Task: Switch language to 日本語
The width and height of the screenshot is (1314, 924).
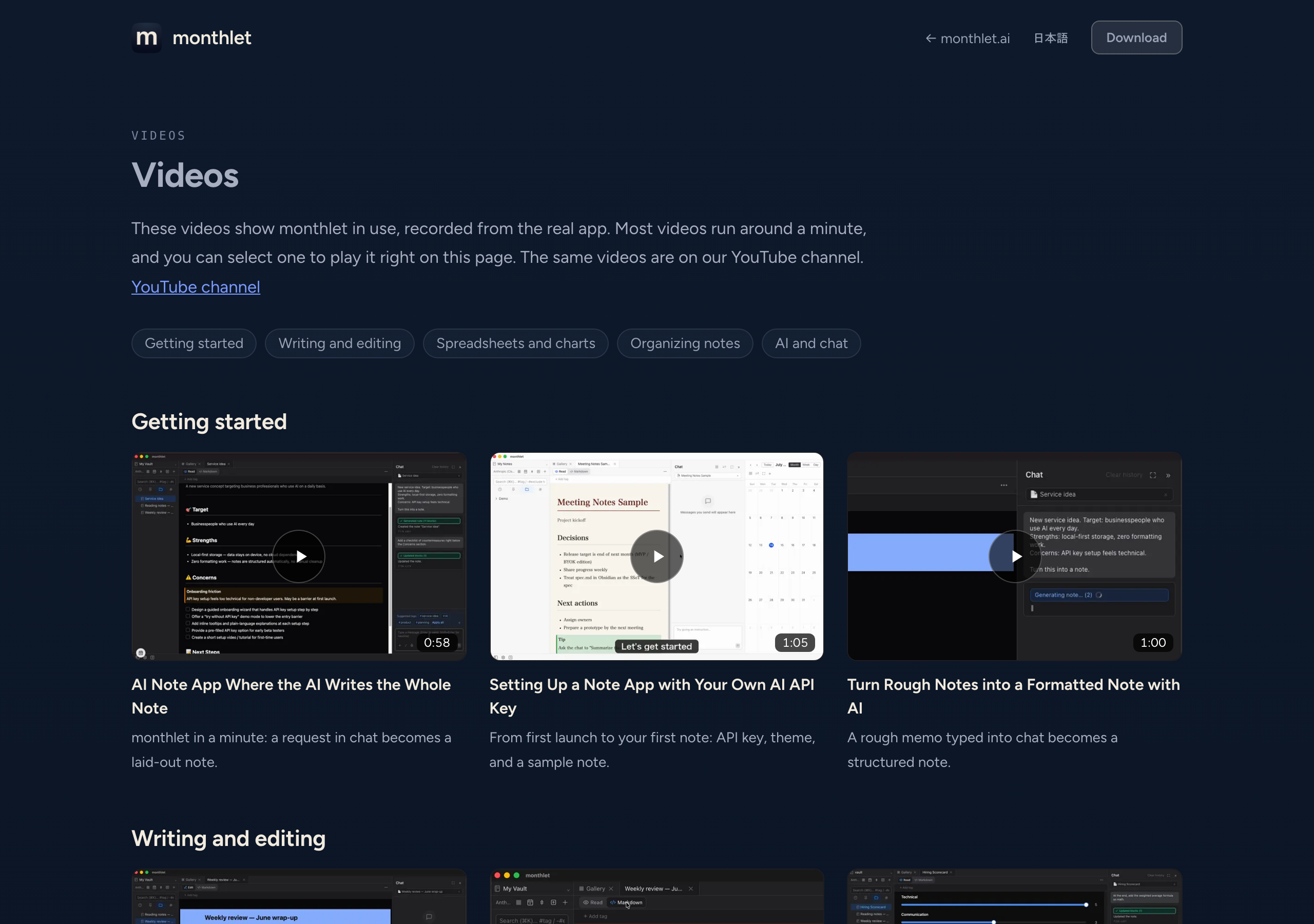Action: point(1051,38)
